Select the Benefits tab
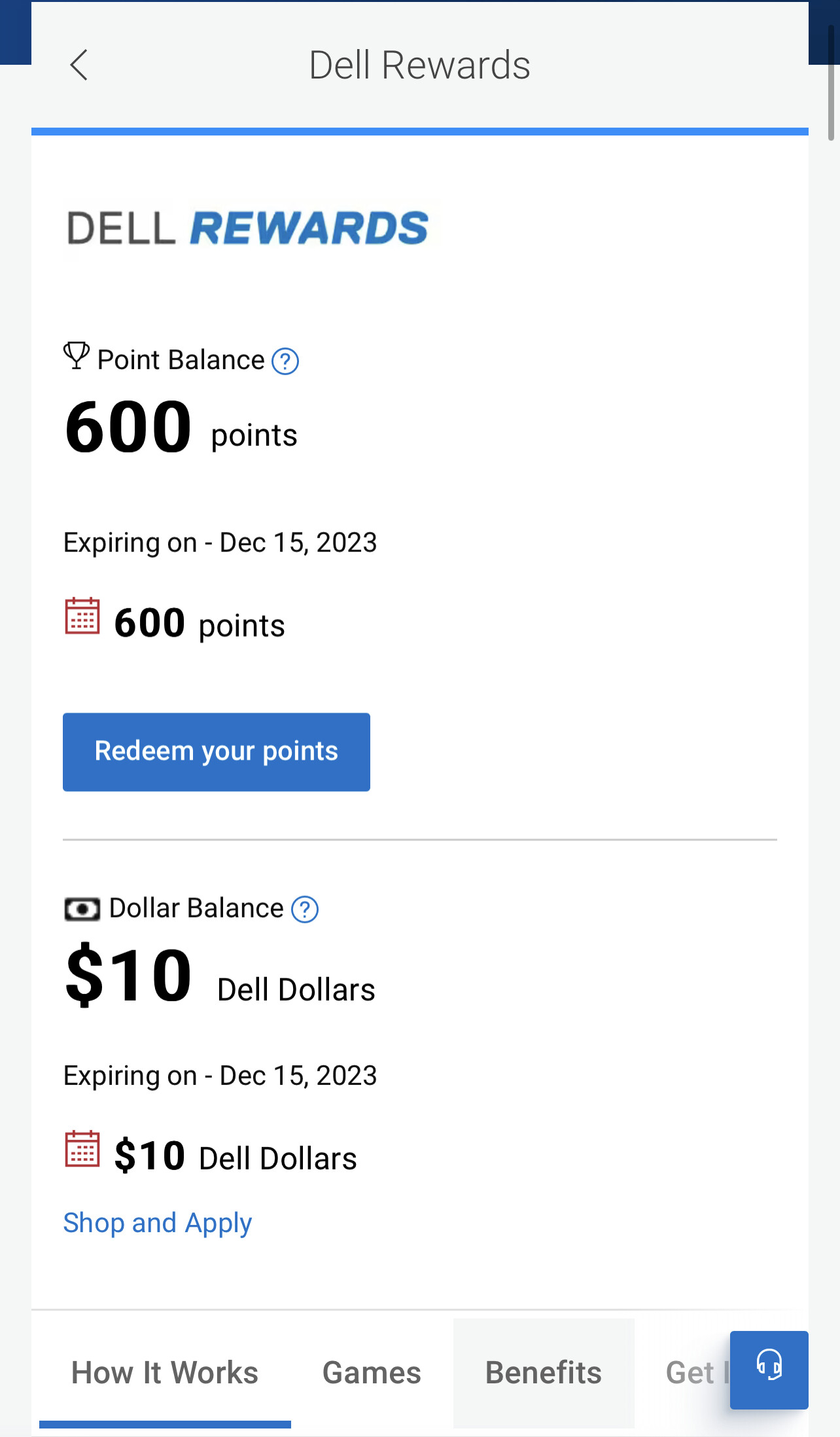The image size is (840, 1437). tap(543, 1372)
